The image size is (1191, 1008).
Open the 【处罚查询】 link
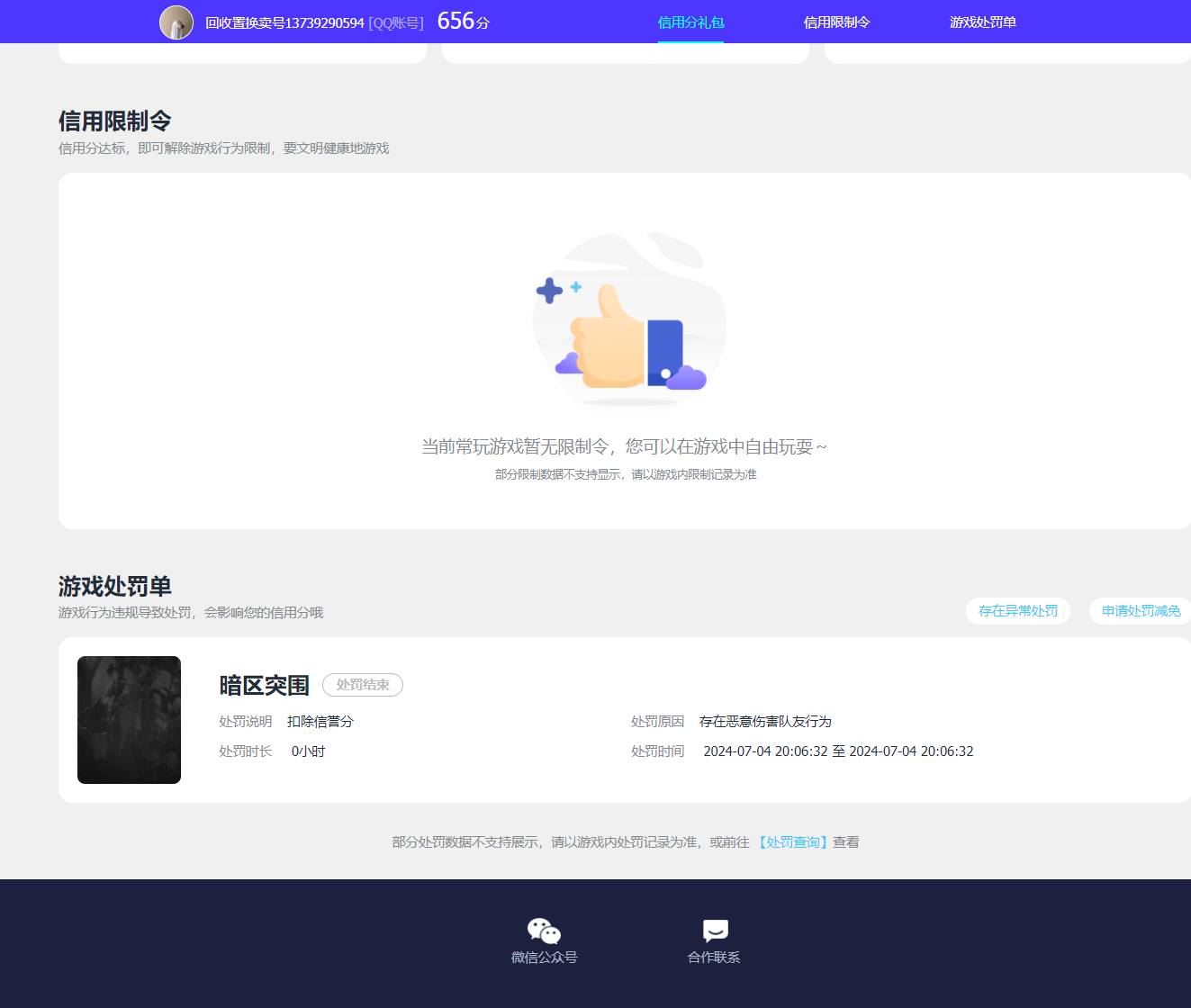[793, 842]
